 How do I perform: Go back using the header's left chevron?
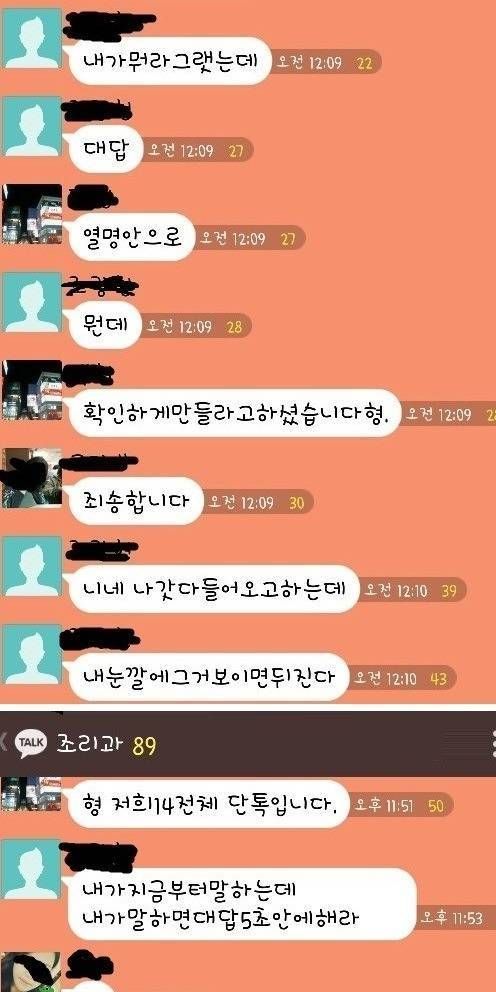(4, 746)
